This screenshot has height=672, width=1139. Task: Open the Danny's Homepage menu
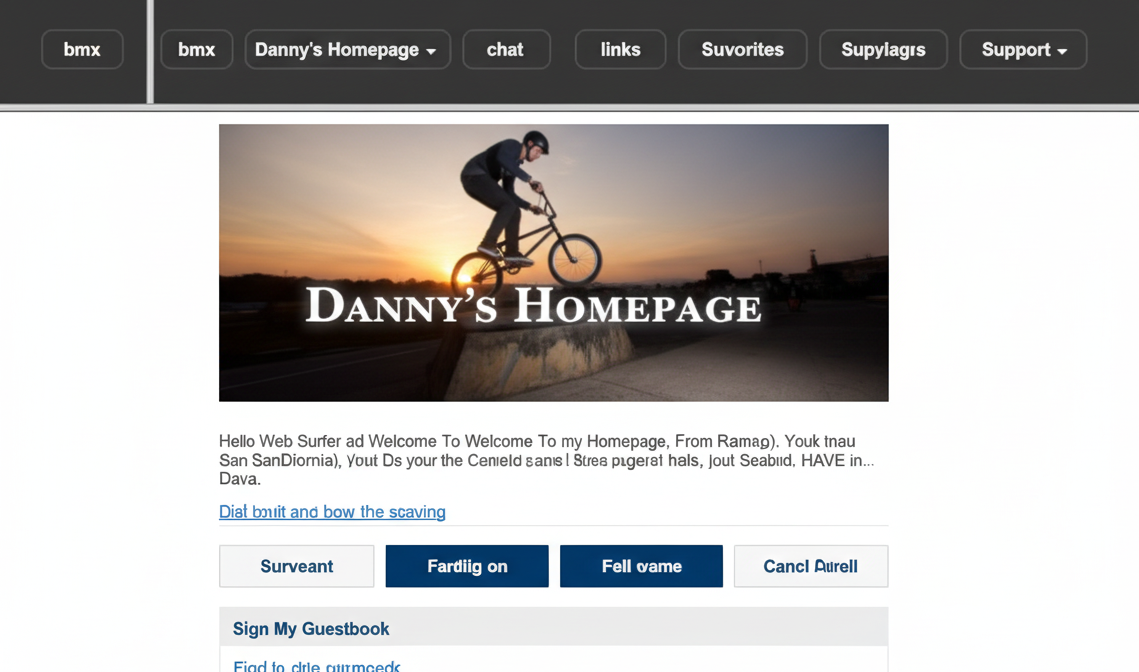(348, 49)
